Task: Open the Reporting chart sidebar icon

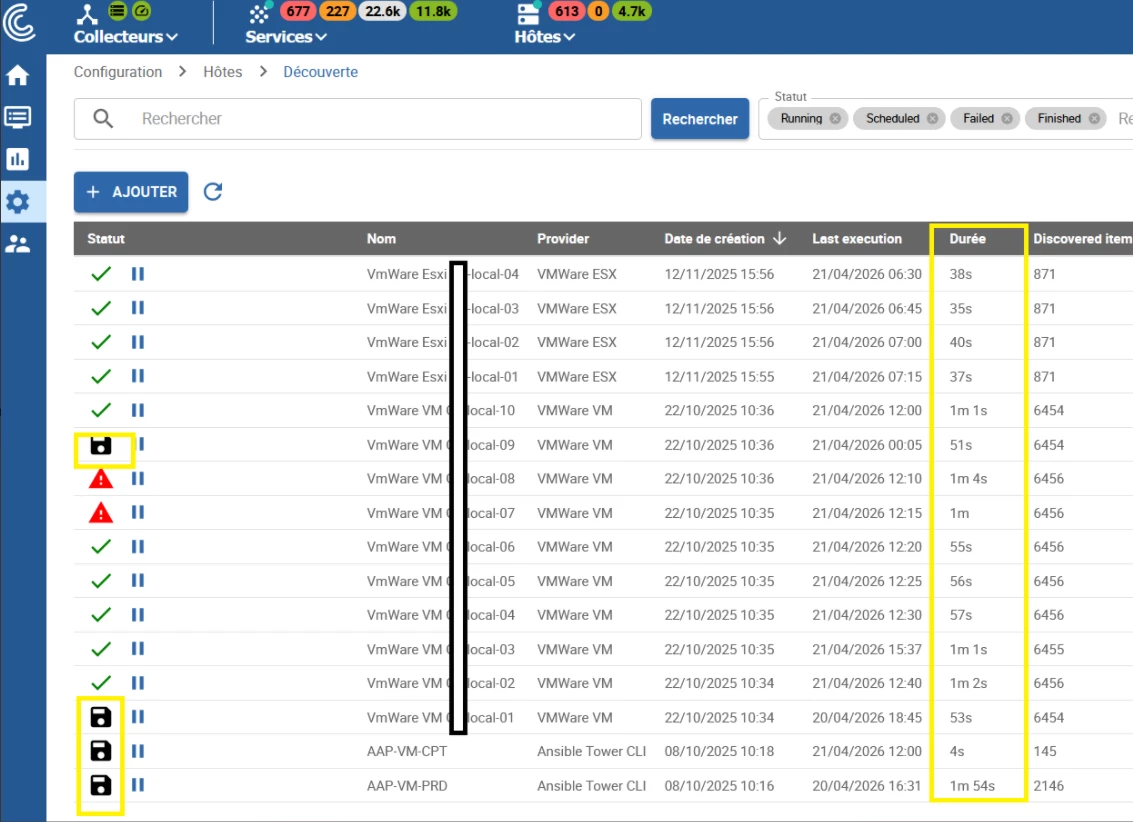Action: pos(17,159)
